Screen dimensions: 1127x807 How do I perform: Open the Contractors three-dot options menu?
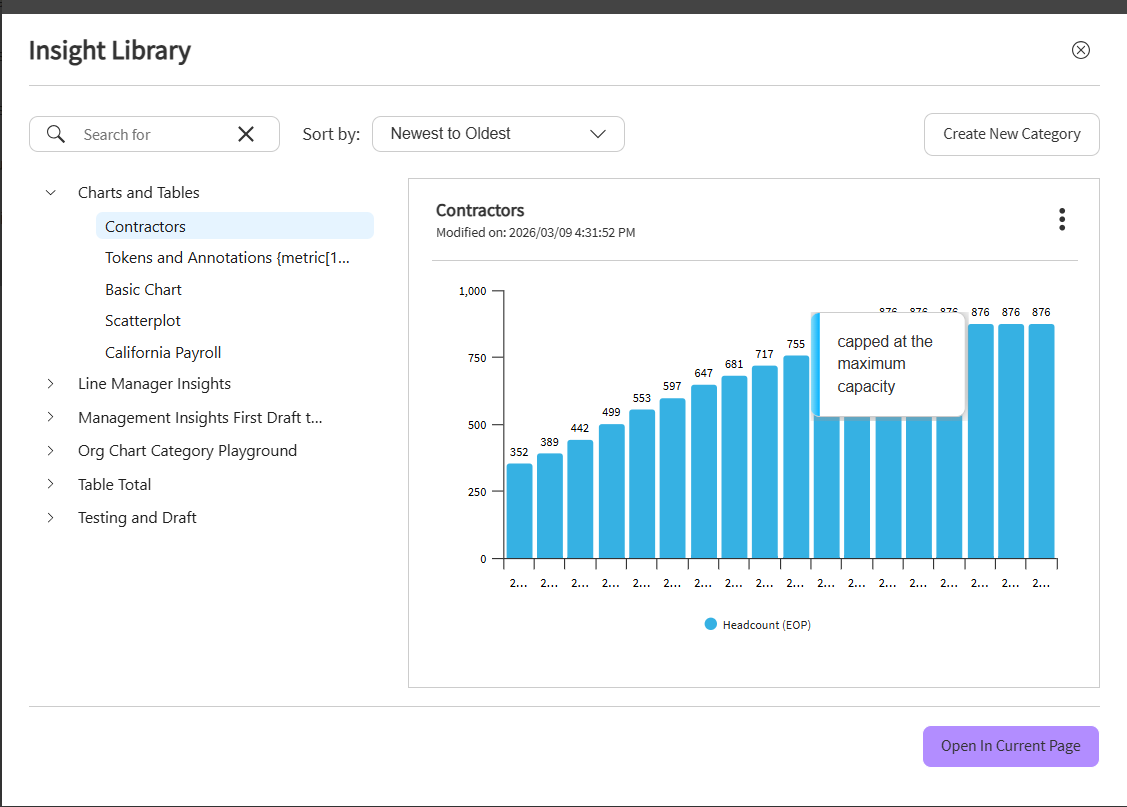pos(1061,220)
